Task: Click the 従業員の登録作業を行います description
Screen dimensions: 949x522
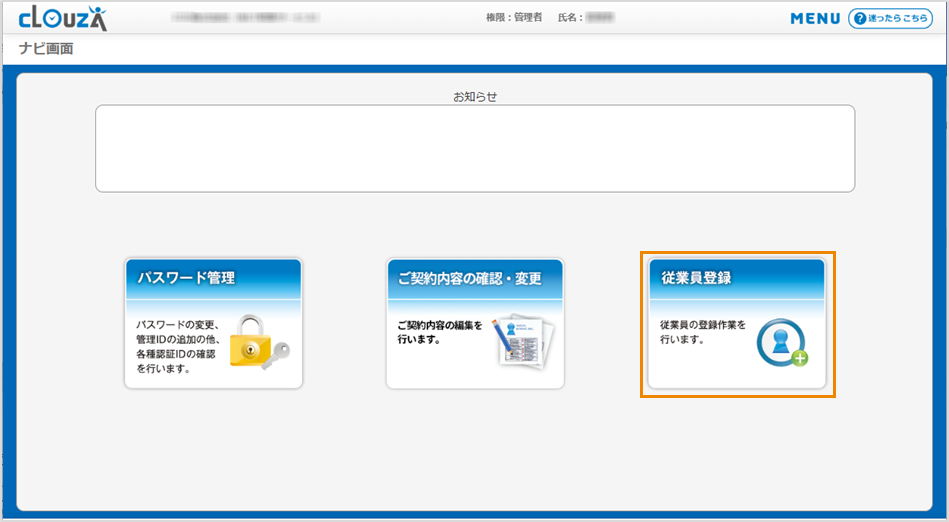Action: pos(702,332)
